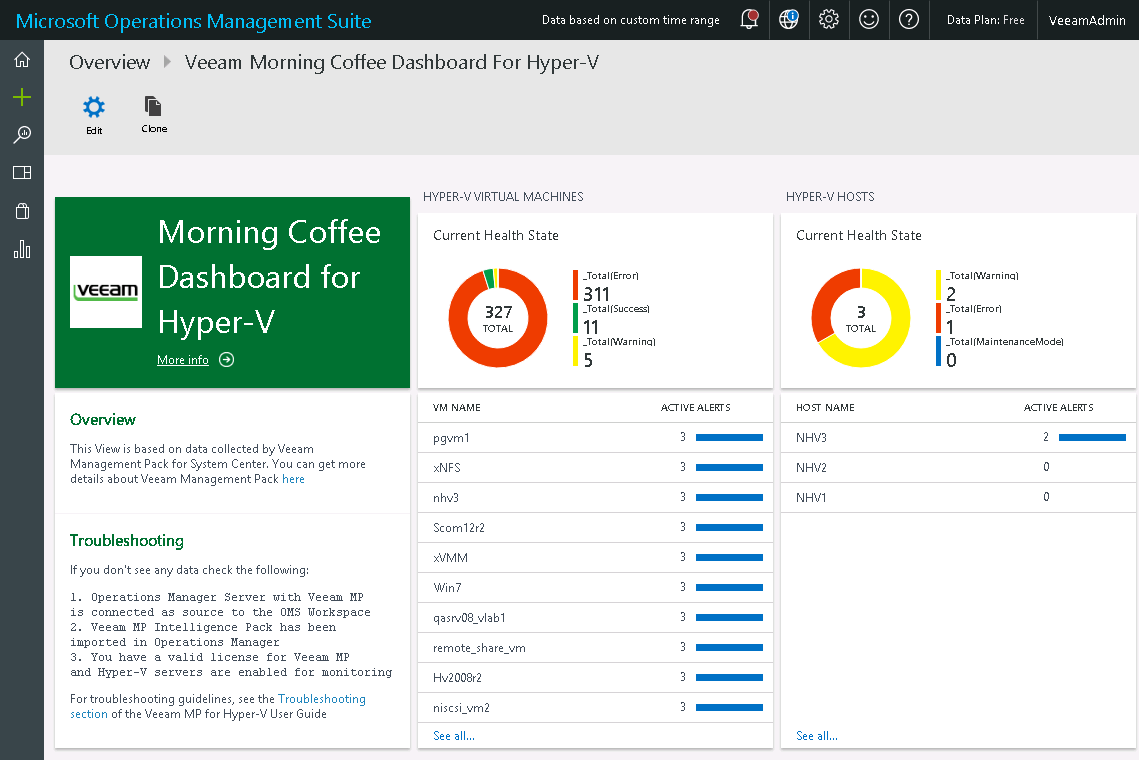Open notifications bell icon

click(x=749, y=20)
